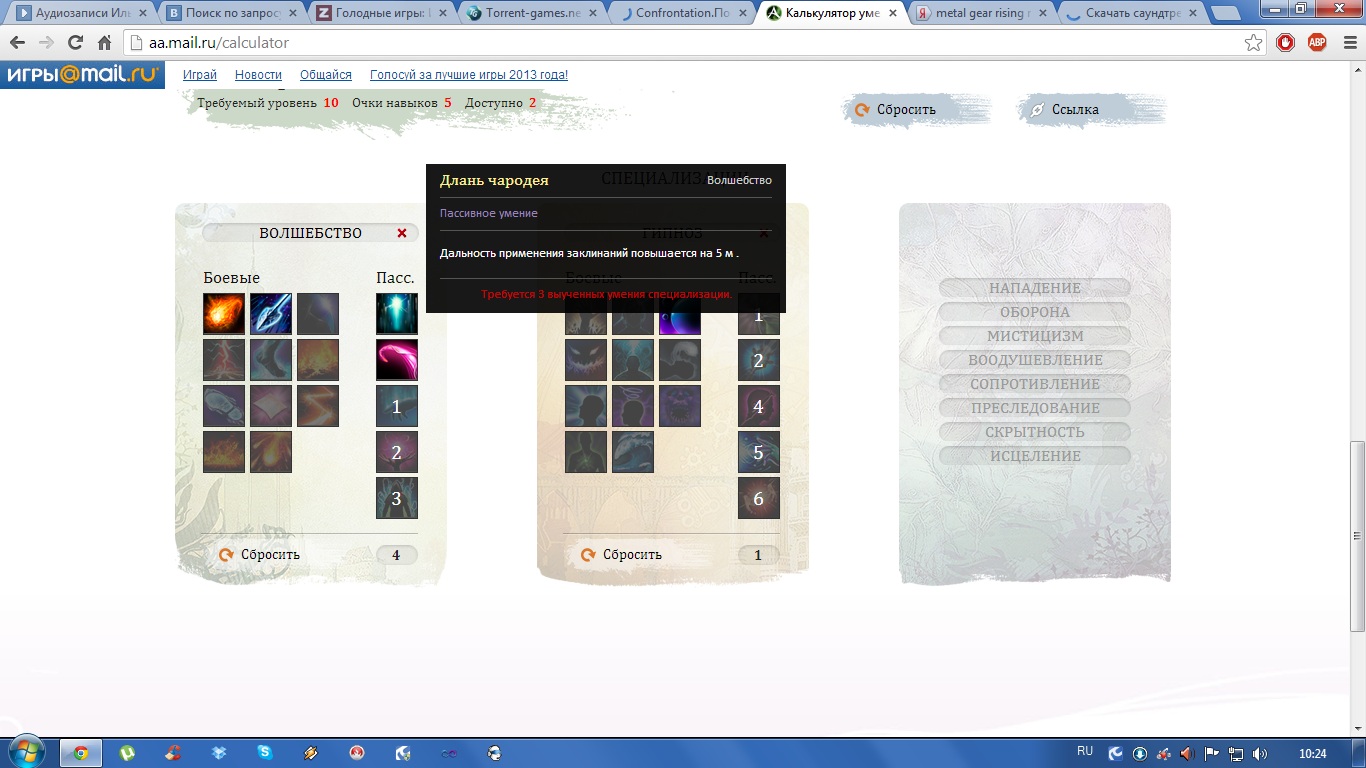Image resolution: width=1366 pixels, height=768 pixels.
Task: Bookmark this page with the star icon
Action: click(x=1253, y=43)
